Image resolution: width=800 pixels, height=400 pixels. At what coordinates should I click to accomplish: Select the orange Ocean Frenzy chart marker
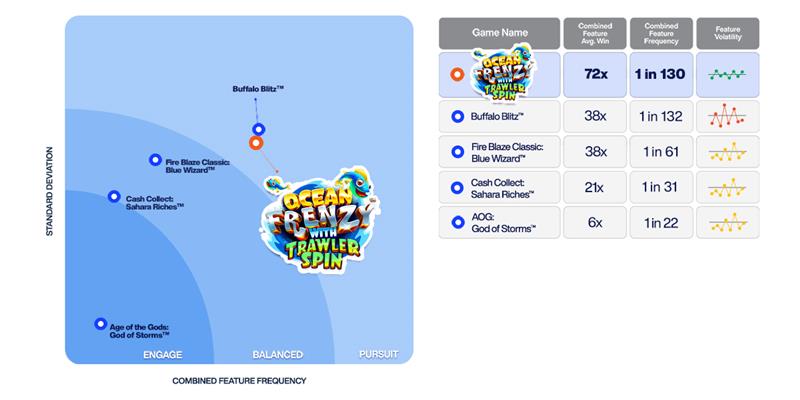click(256, 143)
